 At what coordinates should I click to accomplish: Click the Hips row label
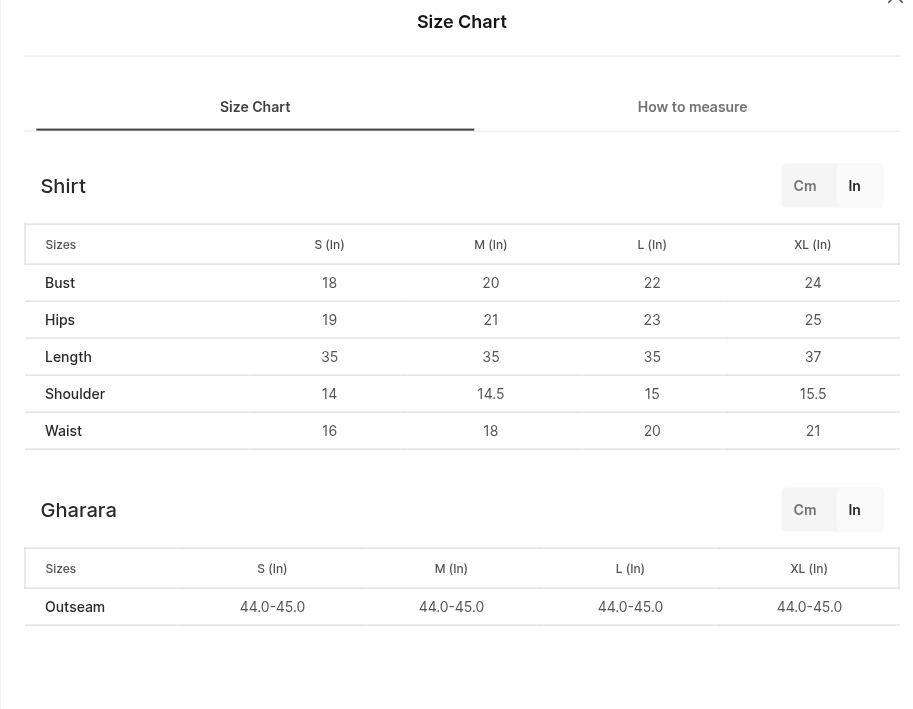tap(60, 320)
